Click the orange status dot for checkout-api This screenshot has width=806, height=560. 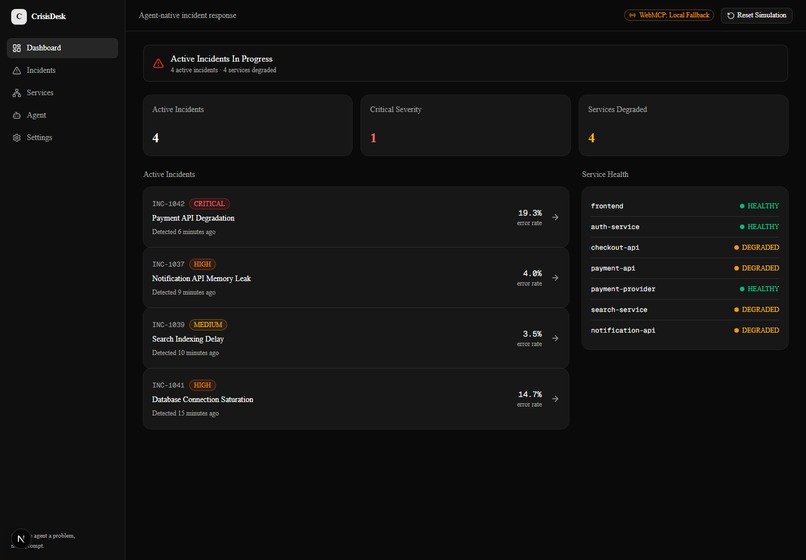click(x=736, y=247)
